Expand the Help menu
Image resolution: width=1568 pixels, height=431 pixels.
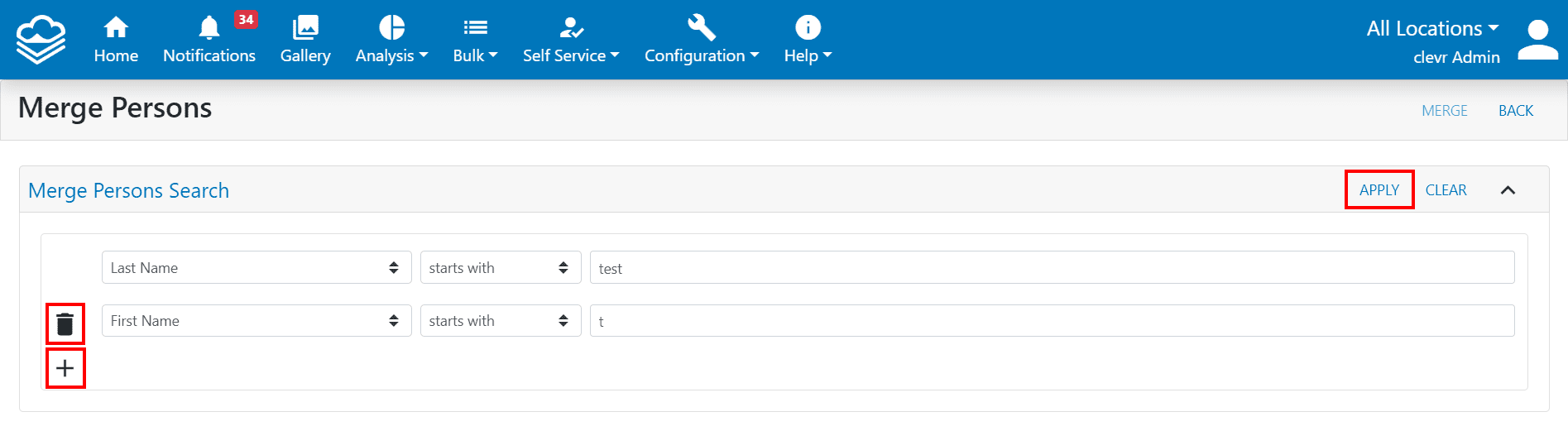808,55
